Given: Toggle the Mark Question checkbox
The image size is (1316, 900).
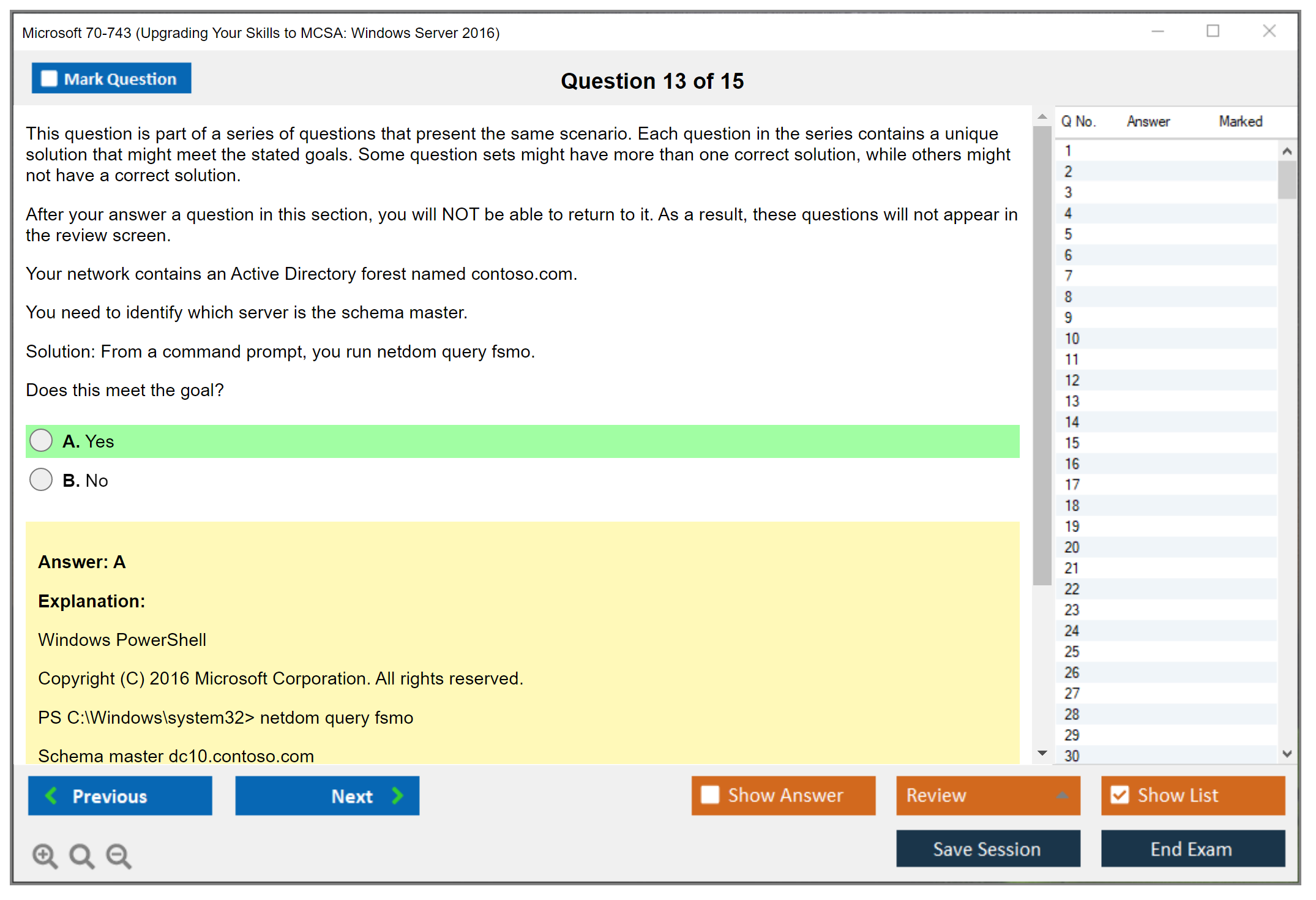Looking at the screenshot, I should coord(49,78).
